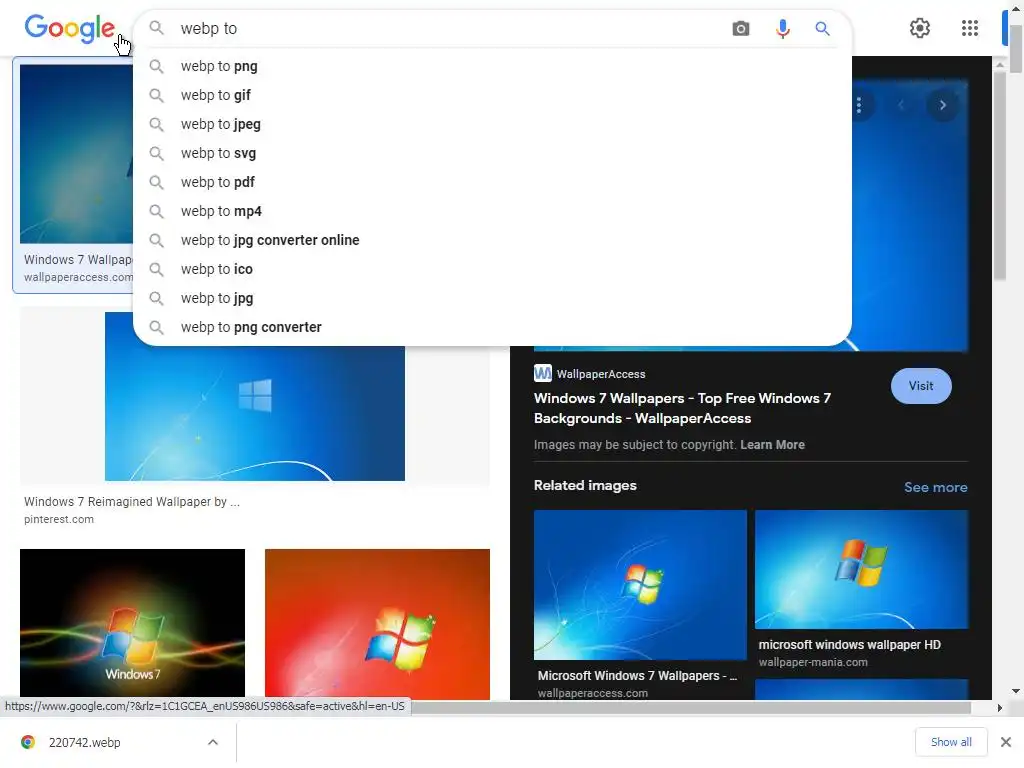Screen dimensions: 1024x768
Task: Visit the WallpaperAccess page
Action: pos(921,386)
